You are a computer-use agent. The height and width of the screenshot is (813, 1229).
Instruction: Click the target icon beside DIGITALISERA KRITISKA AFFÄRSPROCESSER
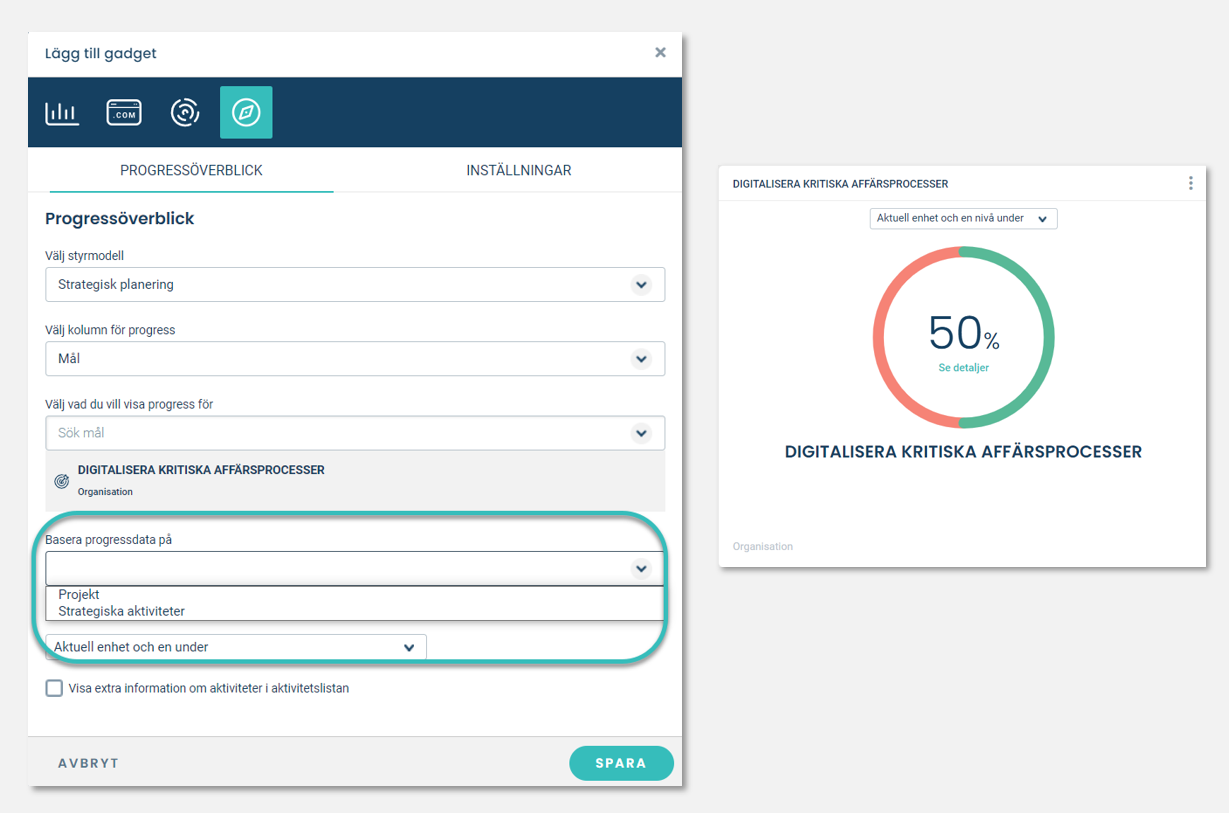coord(61,481)
